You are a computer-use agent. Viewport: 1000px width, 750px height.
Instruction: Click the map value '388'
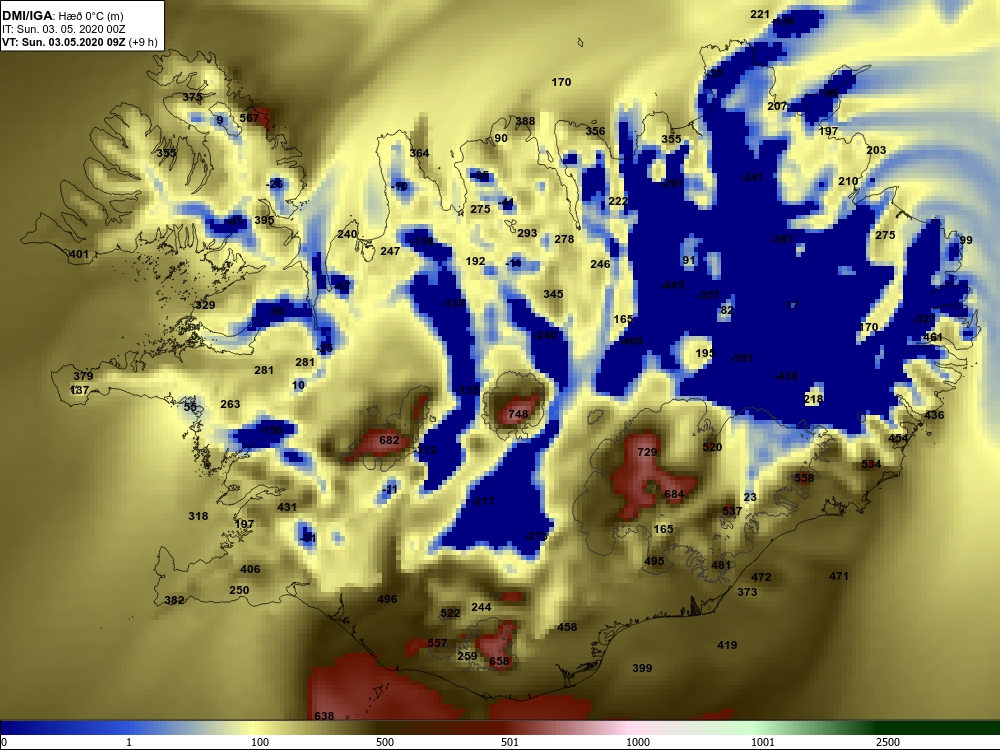pos(526,121)
